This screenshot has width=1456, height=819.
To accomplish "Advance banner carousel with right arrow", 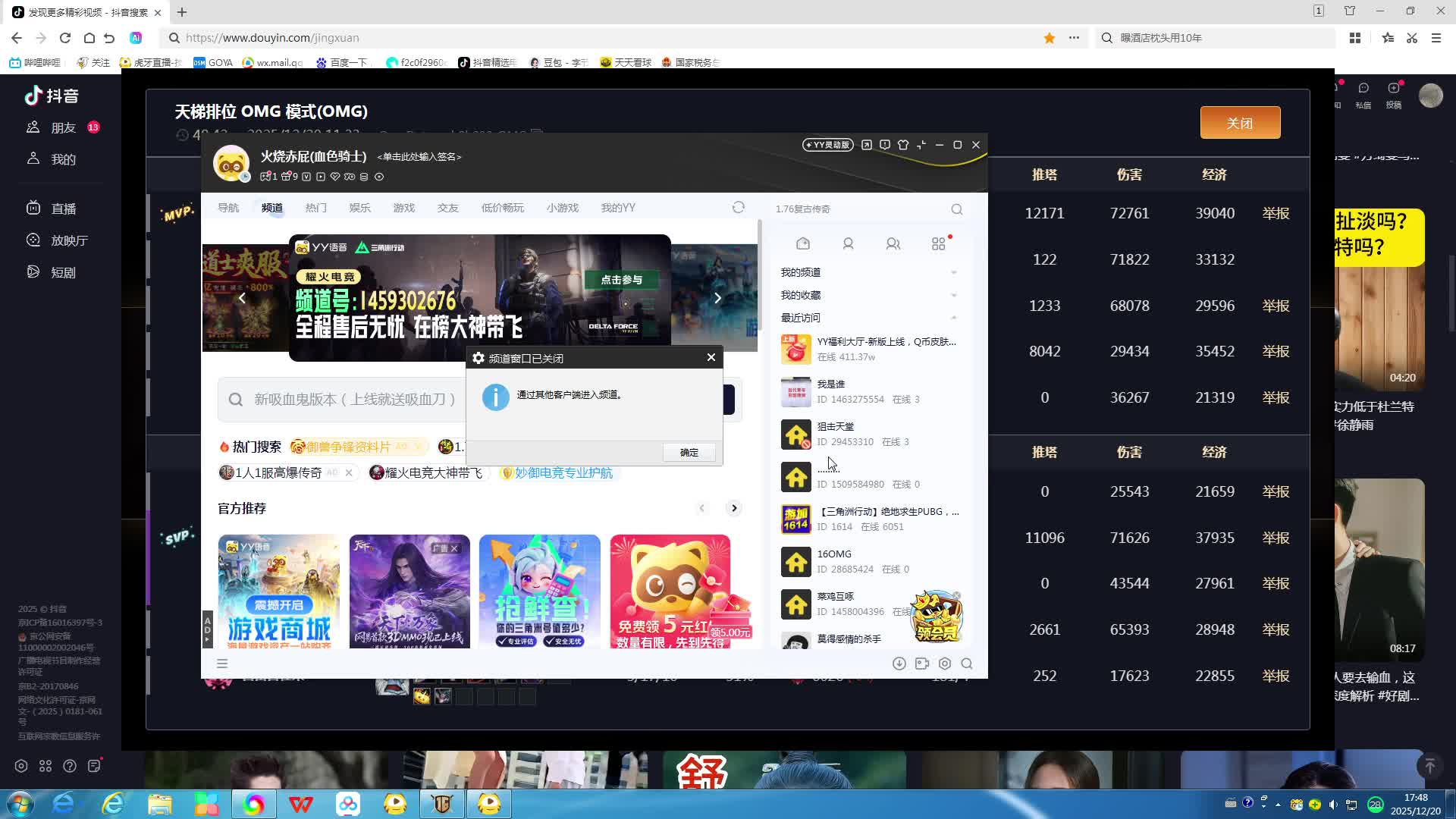I will (x=717, y=298).
